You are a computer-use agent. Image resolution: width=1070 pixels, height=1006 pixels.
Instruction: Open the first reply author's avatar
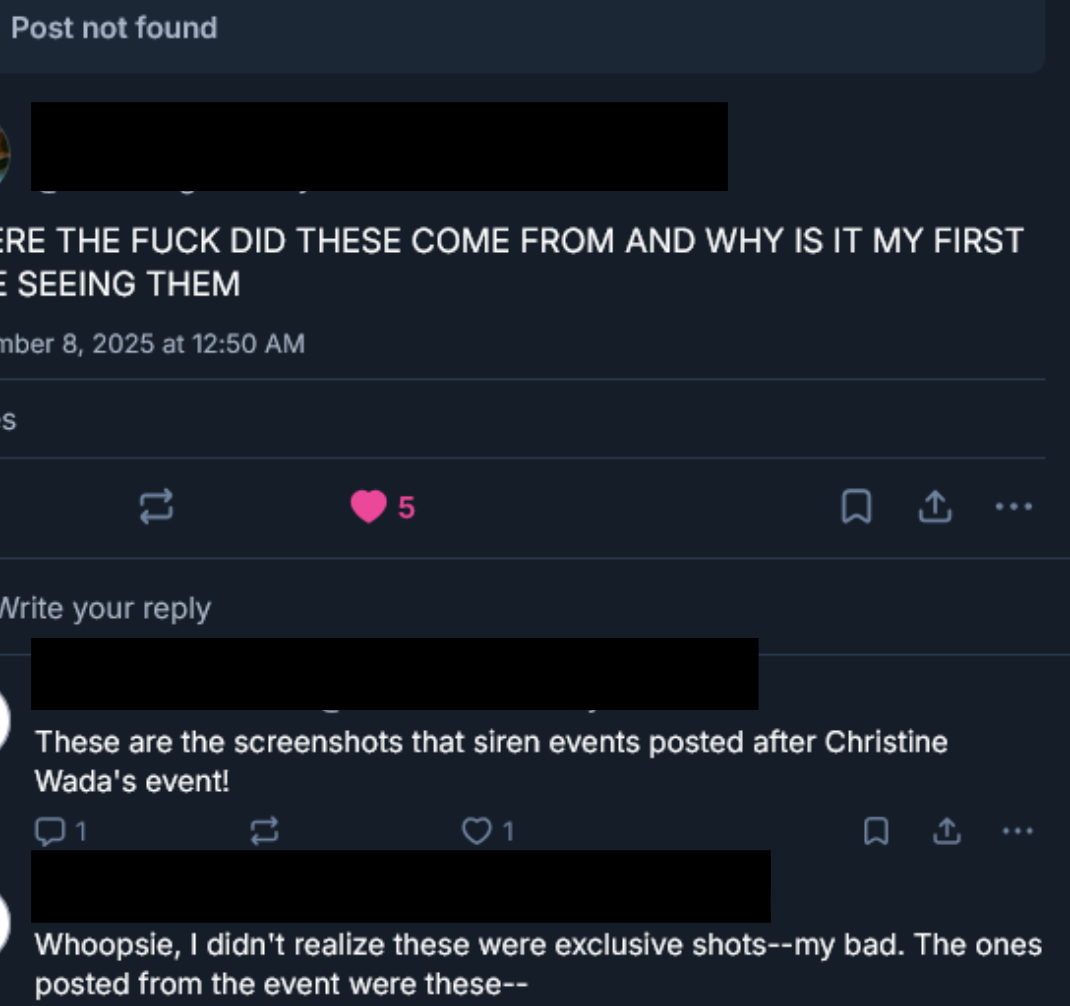tap(5, 720)
